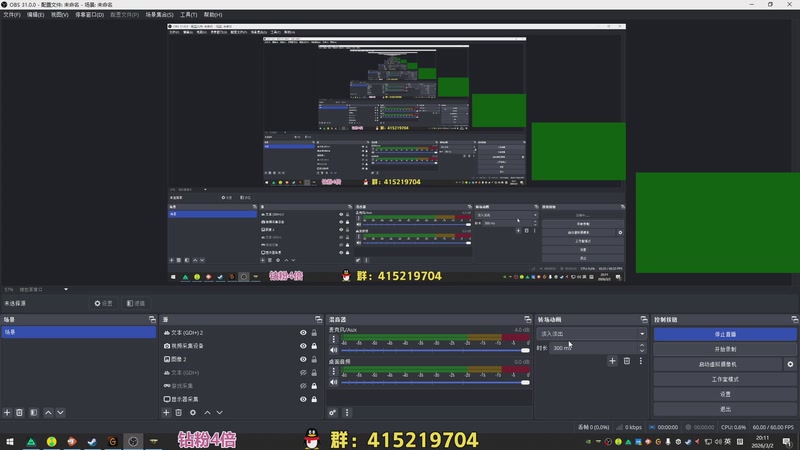Viewport: 800px width, 450px height.
Task: Click the OBS icon in the taskbar
Action: click(133, 441)
